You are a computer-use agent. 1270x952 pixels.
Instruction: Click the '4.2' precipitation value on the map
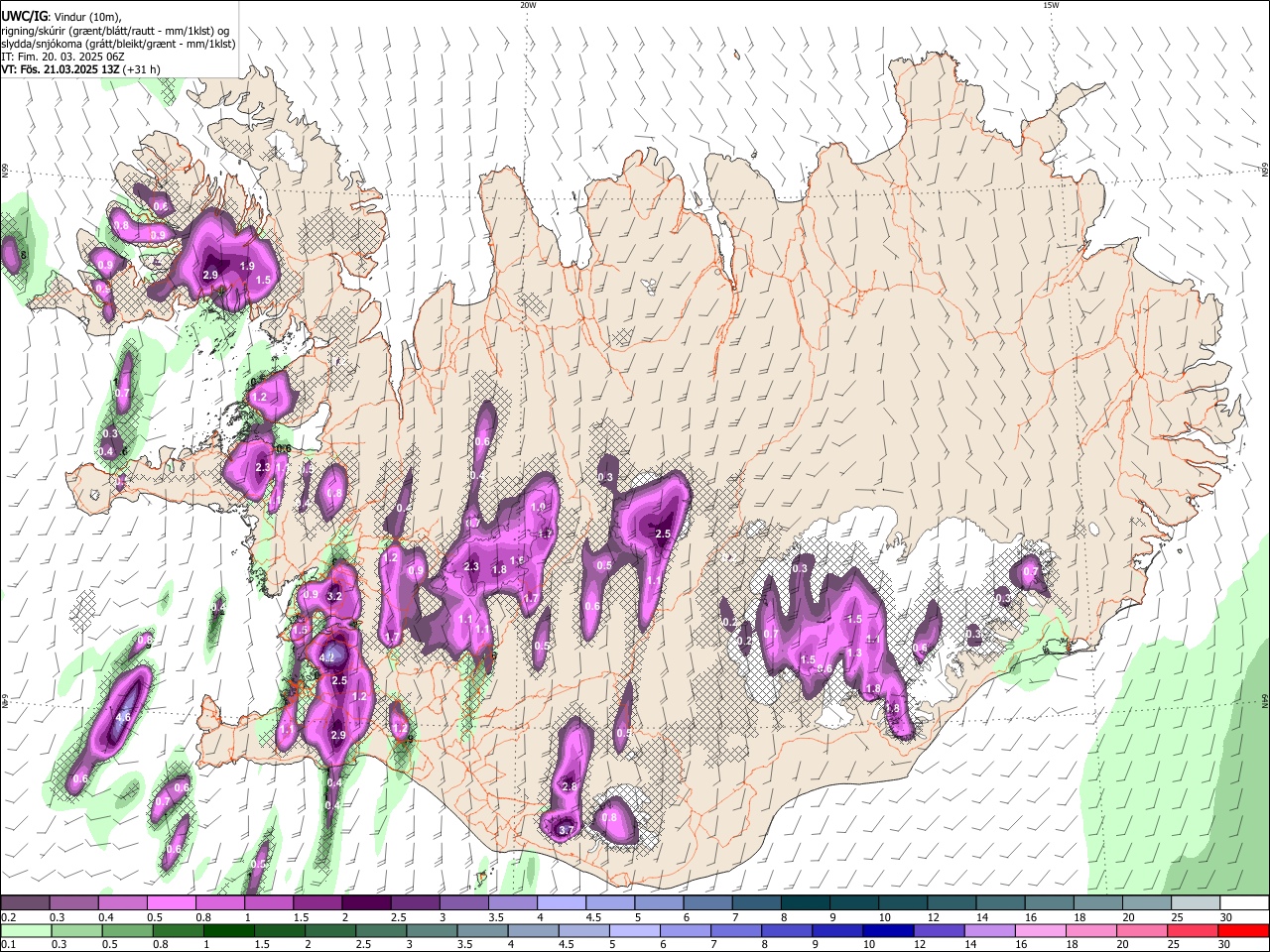click(x=327, y=657)
